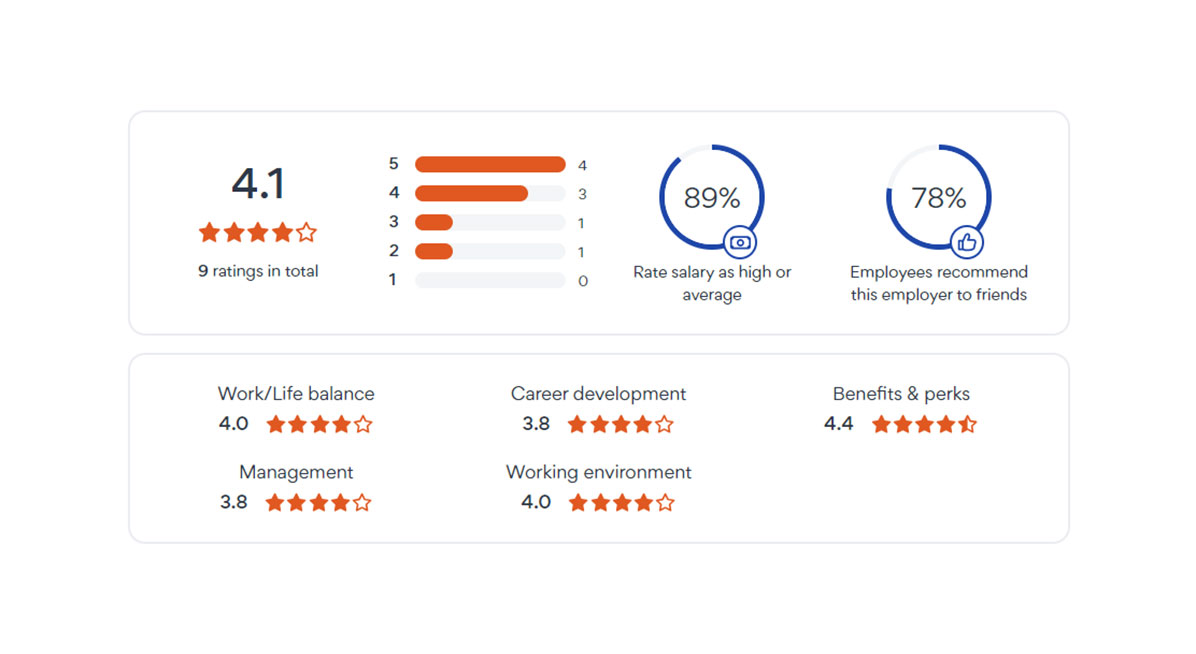Image resolution: width=1196 pixels, height=654 pixels.
Task: Click the Management star rating
Action: 318,502
